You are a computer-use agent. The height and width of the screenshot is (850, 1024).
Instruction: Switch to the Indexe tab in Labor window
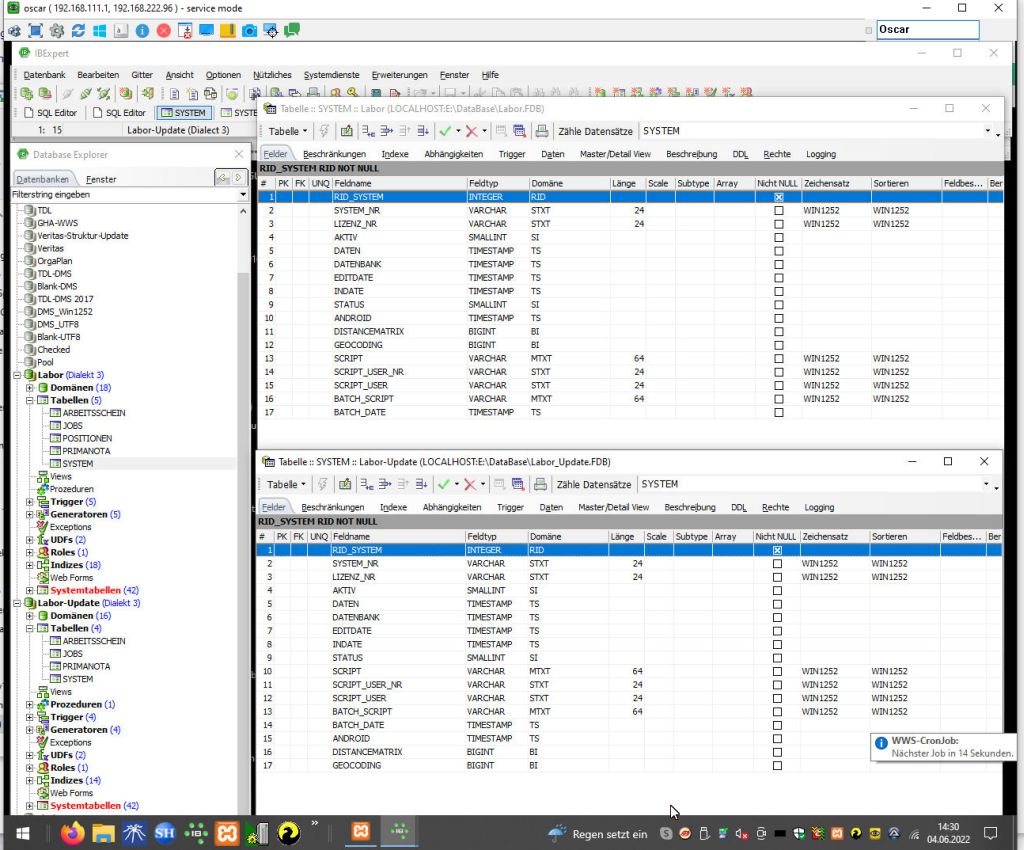click(x=395, y=154)
